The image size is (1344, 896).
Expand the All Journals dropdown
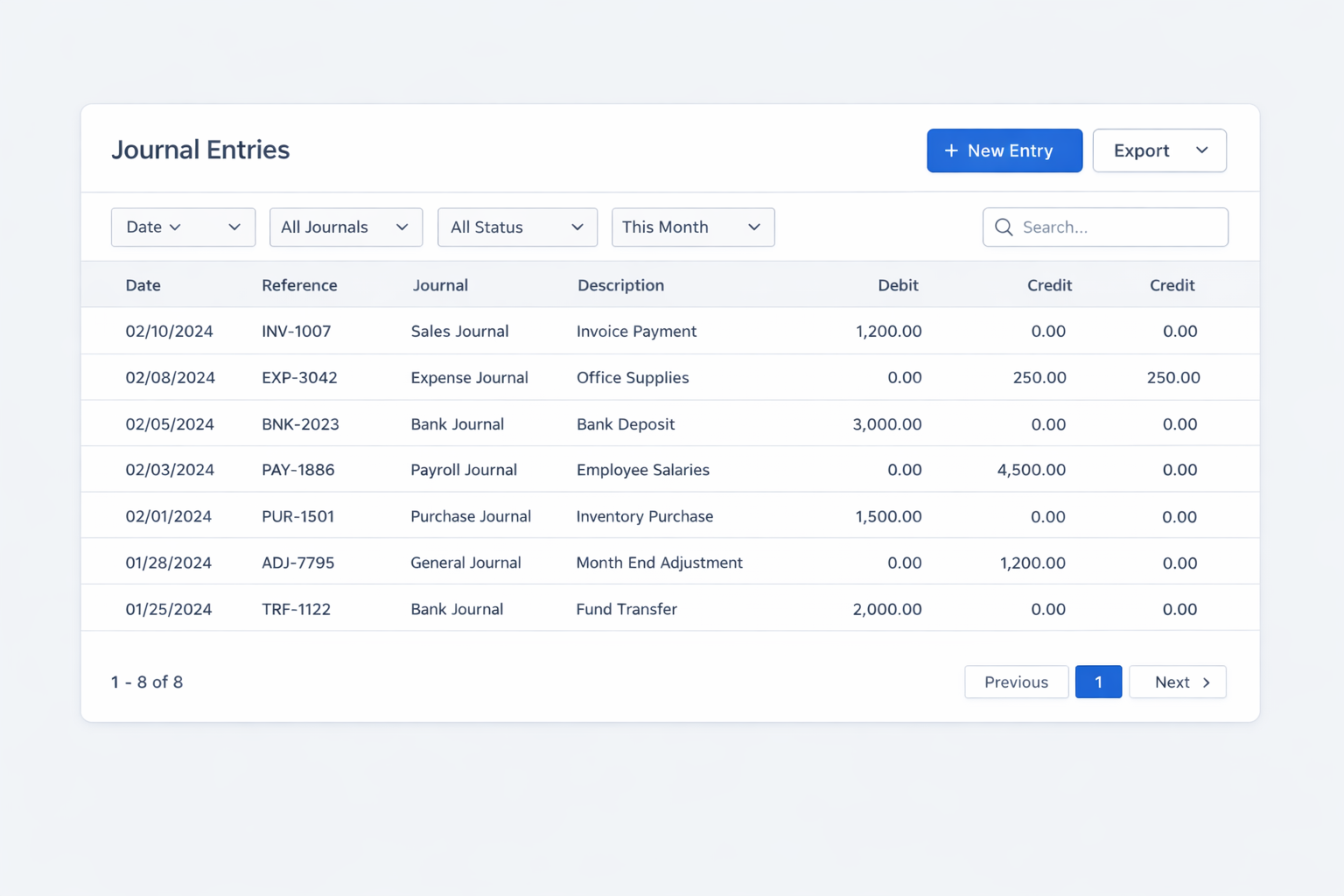pyautogui.click(x=346, y=227)
